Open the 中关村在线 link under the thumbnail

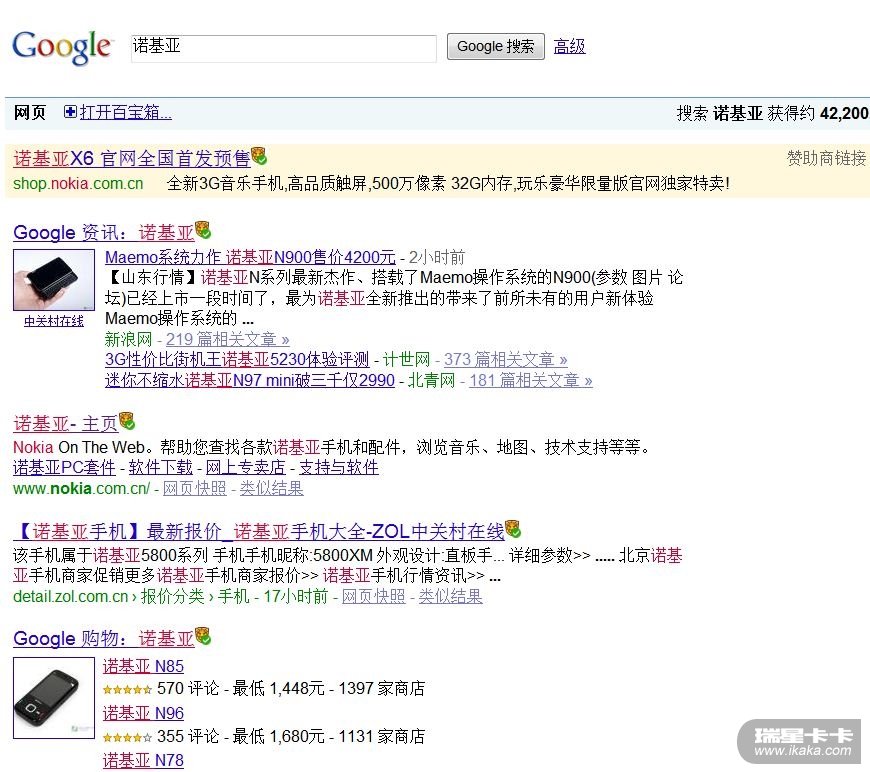click(x=54, y=321)
